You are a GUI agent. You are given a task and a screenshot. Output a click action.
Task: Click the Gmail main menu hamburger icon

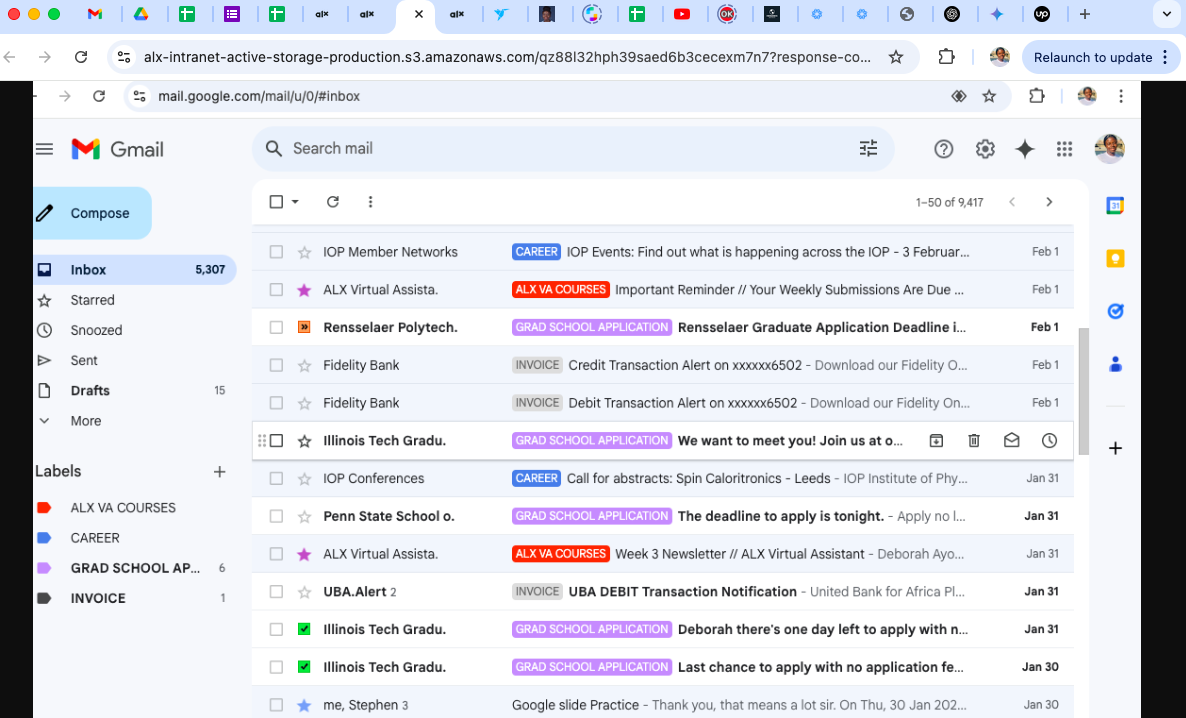pyautogui.click(x=44, y=149)
